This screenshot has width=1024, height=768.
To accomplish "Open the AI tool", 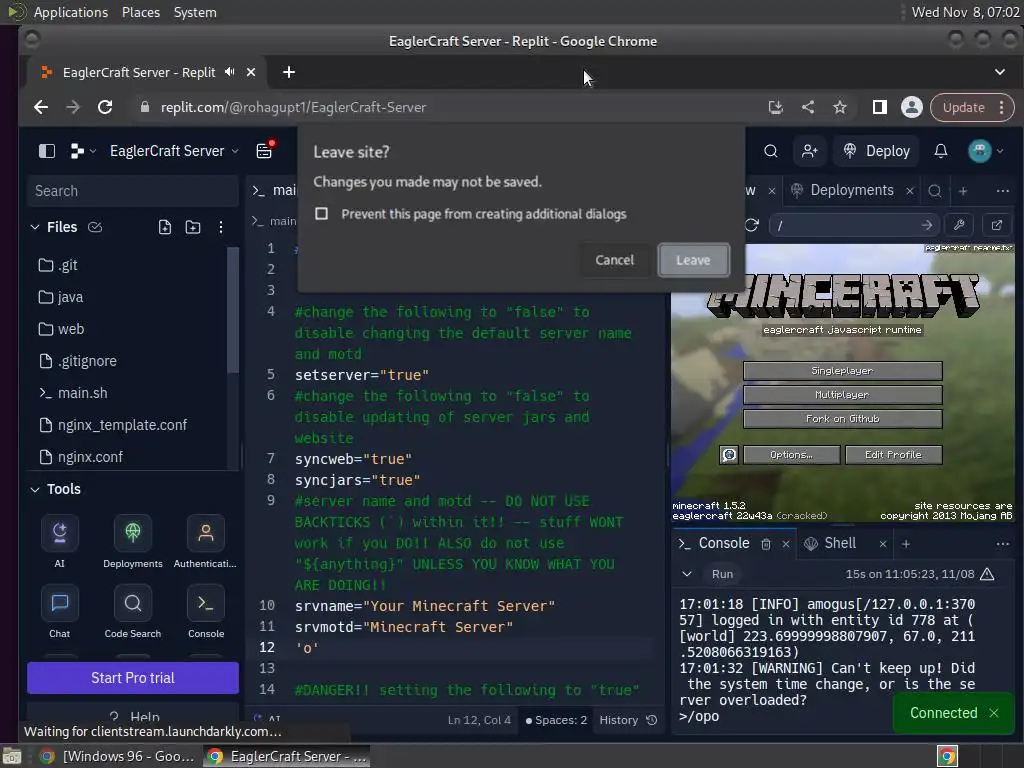I will point(59,533).
